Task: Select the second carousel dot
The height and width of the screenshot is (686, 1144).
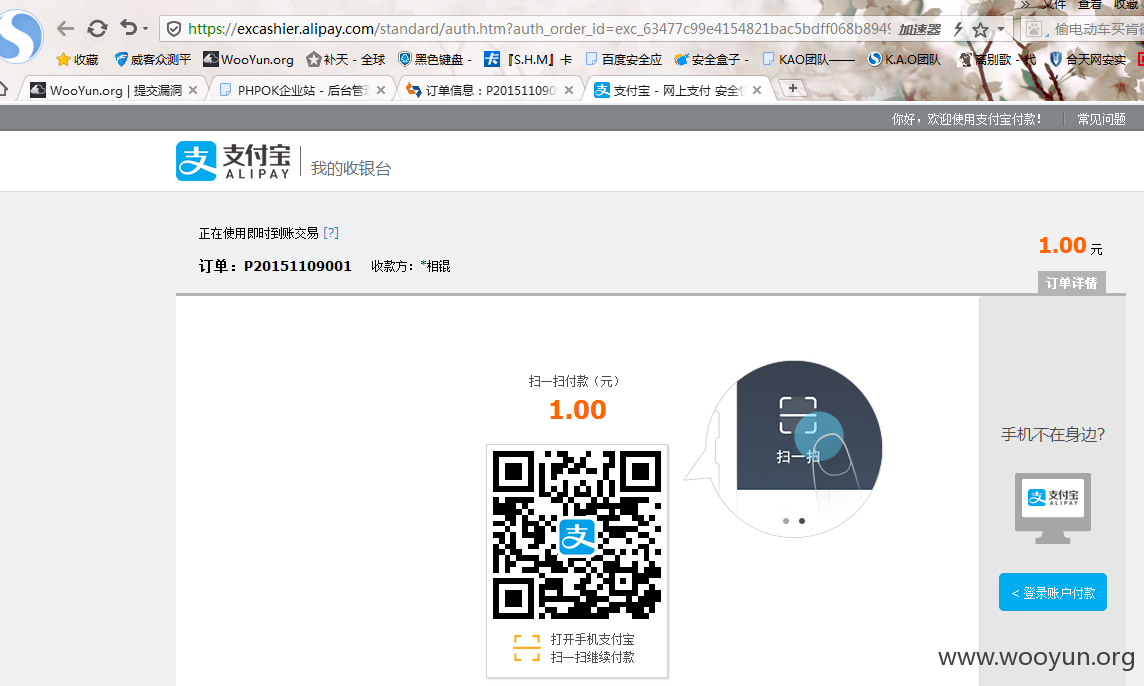Action: 802,521
